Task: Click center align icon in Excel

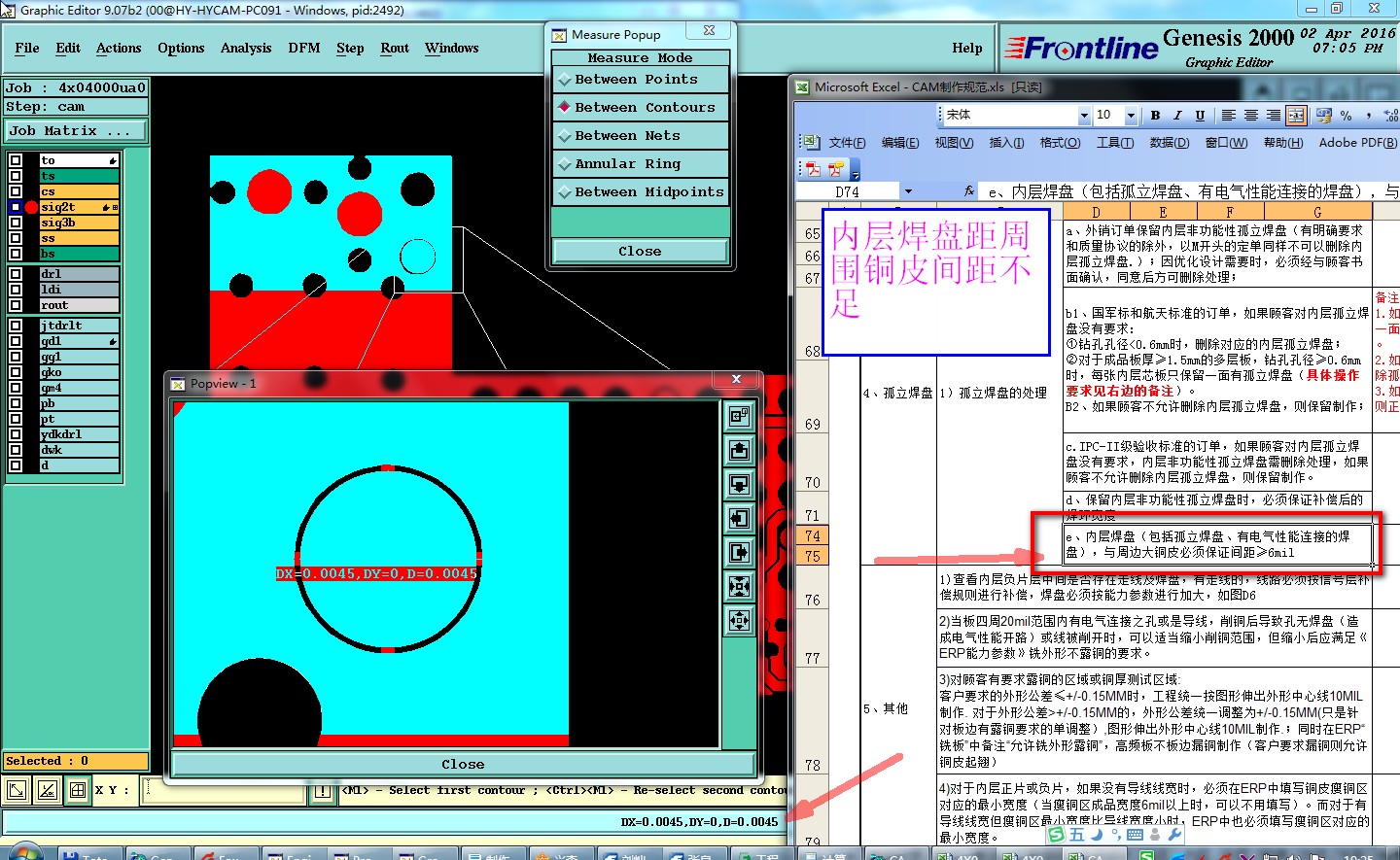Action: [x=1251, y=116]
